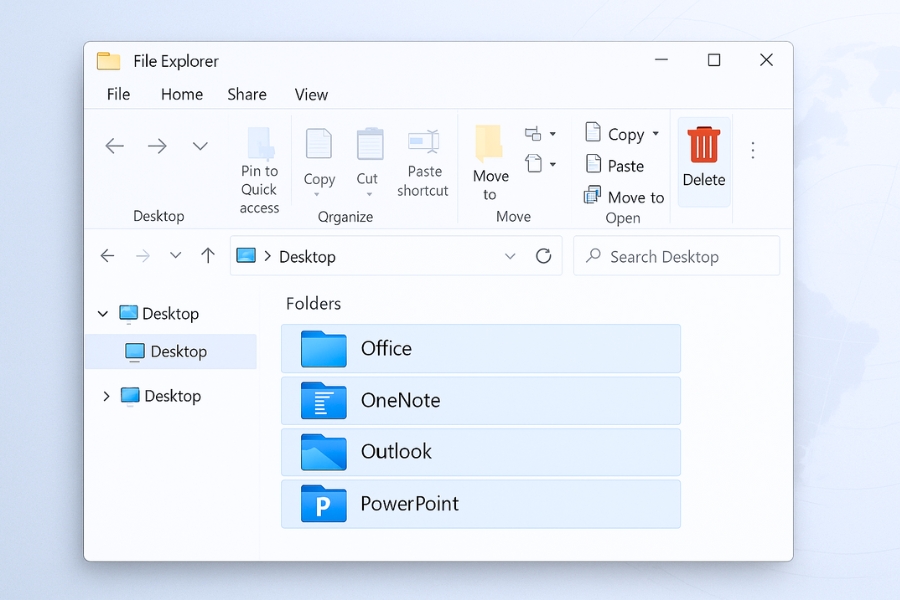Open the PowerPoint folder
900x600 pixels.
(480, 504)
